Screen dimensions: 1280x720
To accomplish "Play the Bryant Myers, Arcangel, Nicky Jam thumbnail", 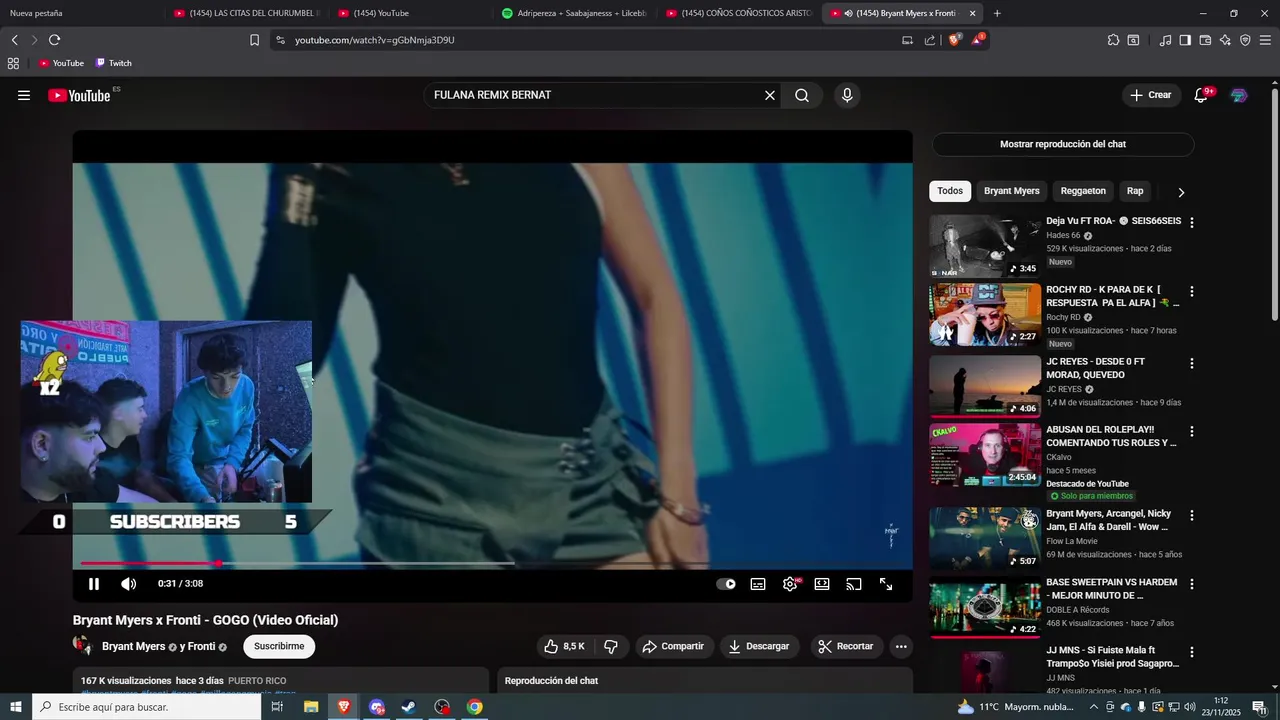I will pos(985,538).
